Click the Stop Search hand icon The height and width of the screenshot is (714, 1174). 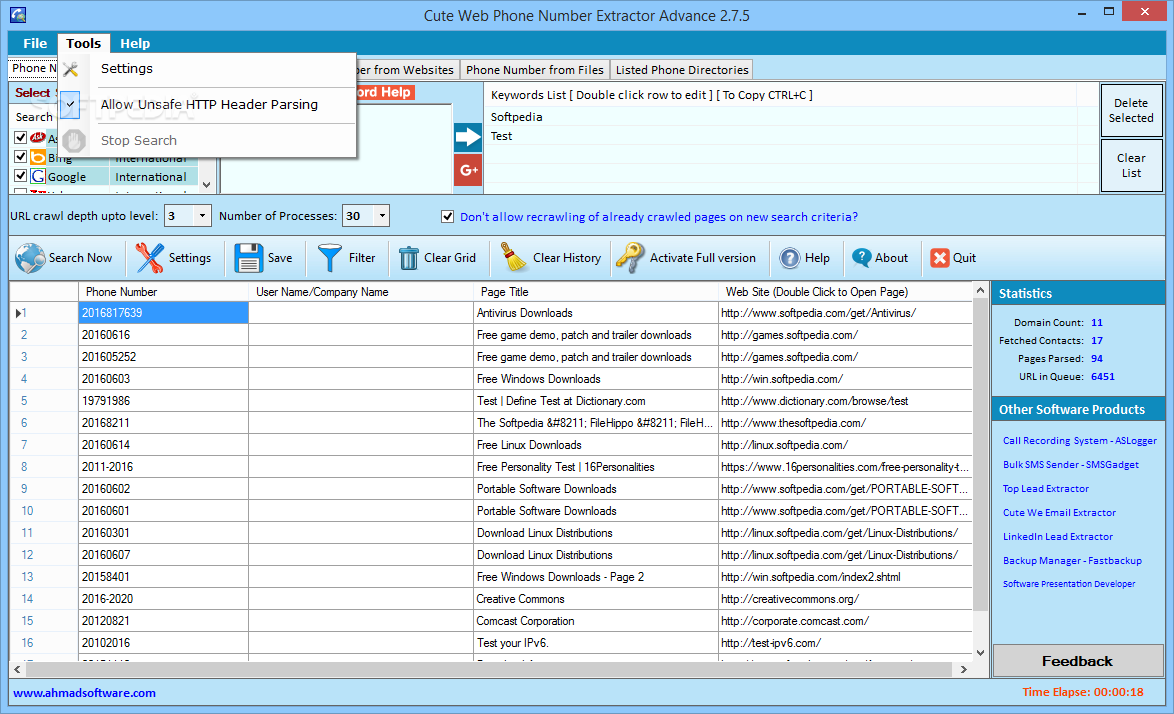tap(73, 141)
